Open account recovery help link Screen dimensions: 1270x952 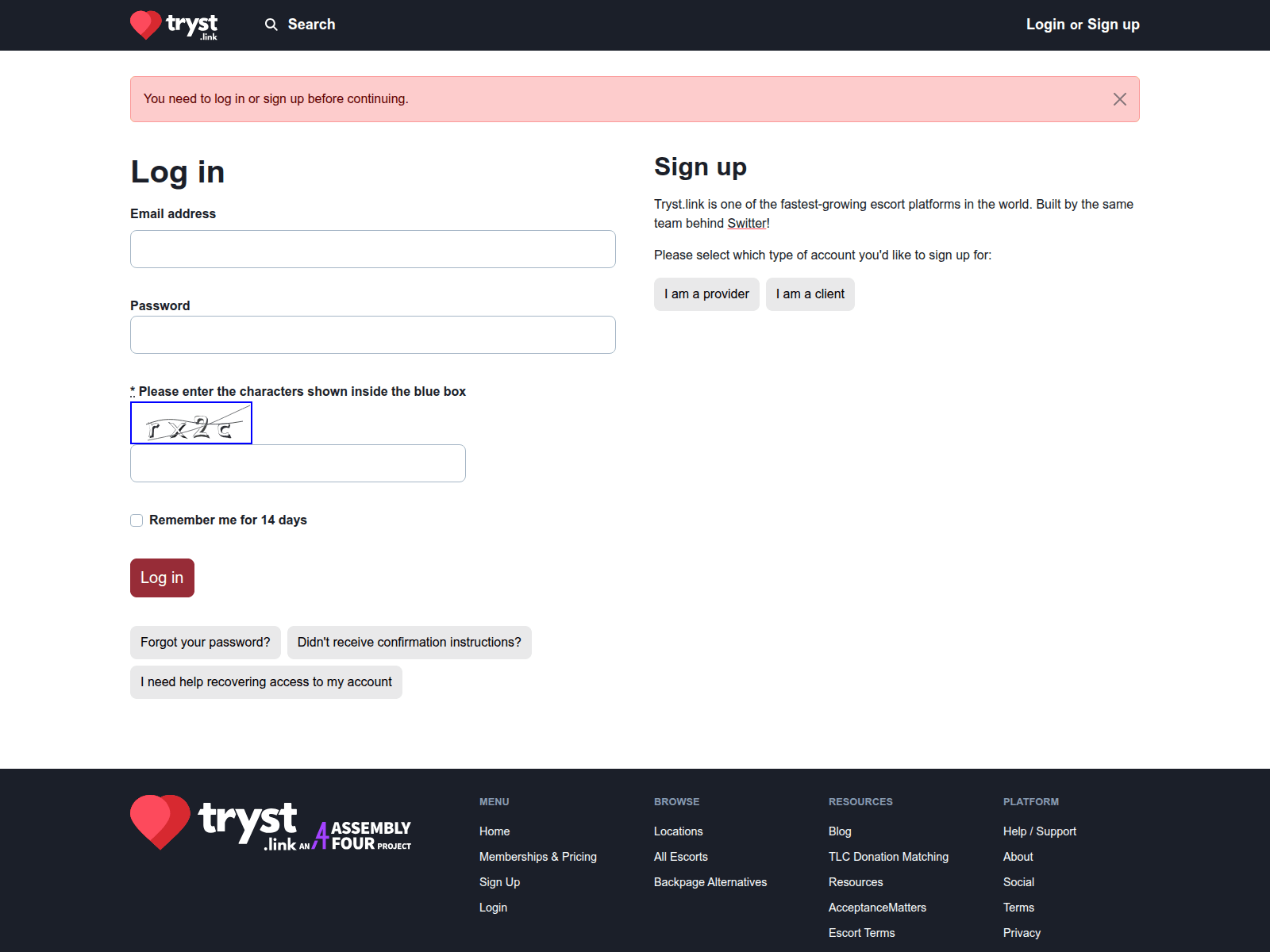tap(265, 681)
